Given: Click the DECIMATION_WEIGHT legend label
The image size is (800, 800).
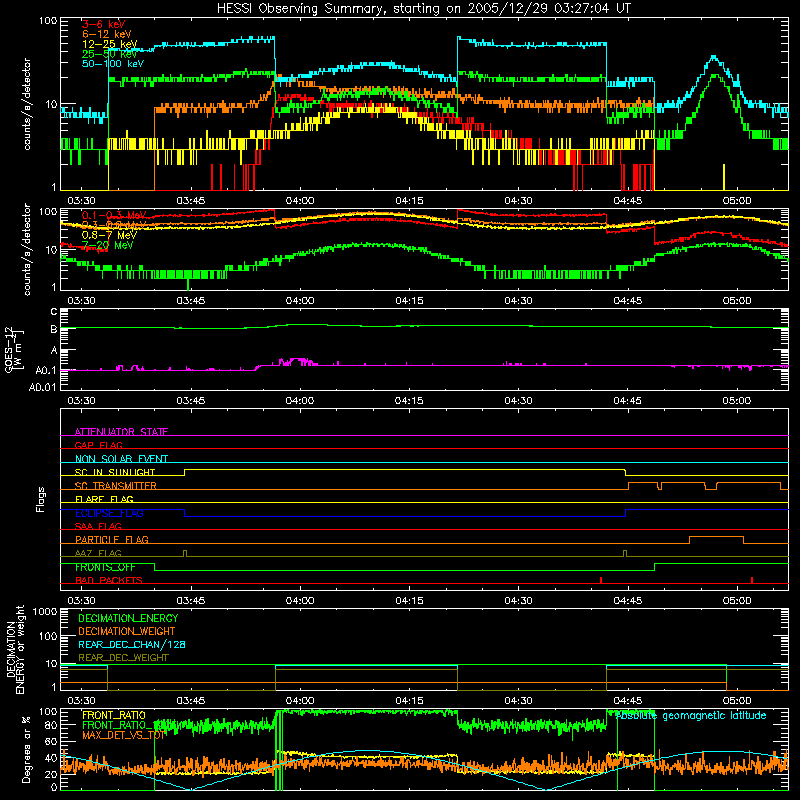Looking at the screenshot, I should (x=127, y=631).
